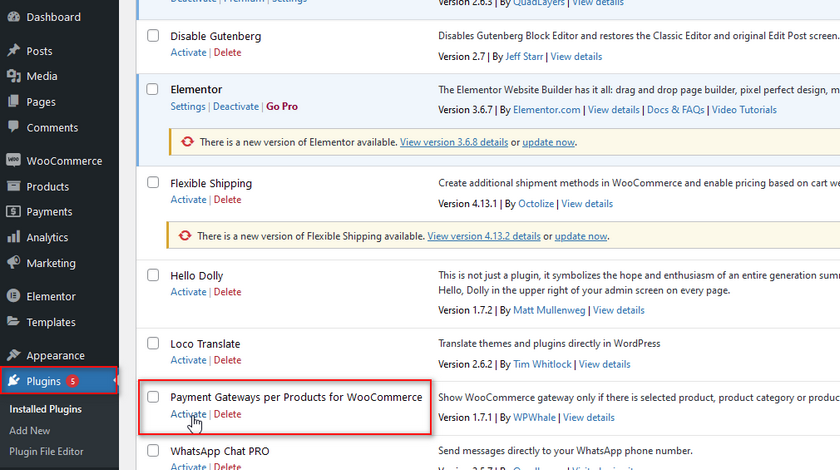Viewport: 840px width, 470px height.
Task: Click the Media icon in sidebar
Action: click(x=13, y=76)
